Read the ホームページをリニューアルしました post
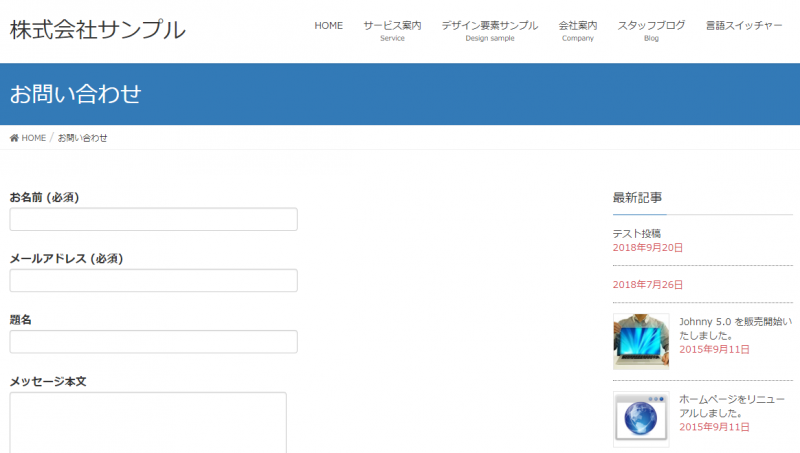This screenshot has height=453, width=800. pyautogui.click(x=734, y=405)
